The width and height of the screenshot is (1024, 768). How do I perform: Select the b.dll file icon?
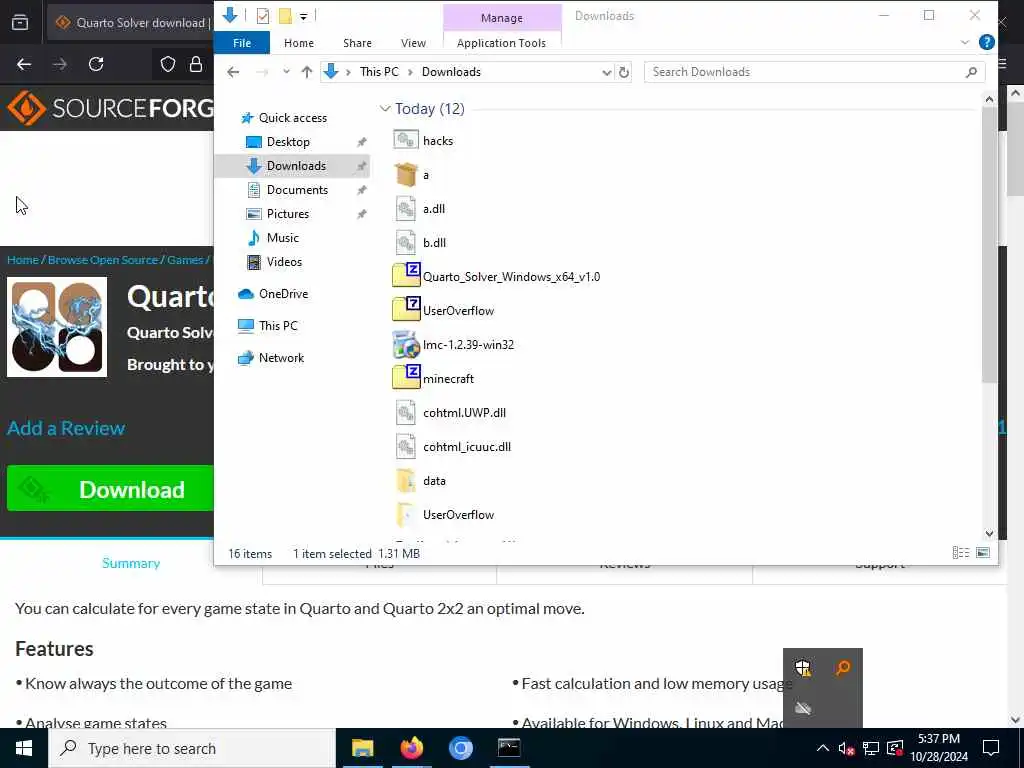(406, 242)
